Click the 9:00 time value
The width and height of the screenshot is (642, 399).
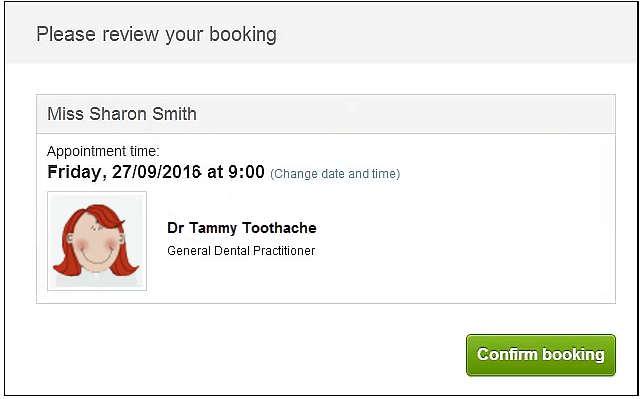click(246, 171)
